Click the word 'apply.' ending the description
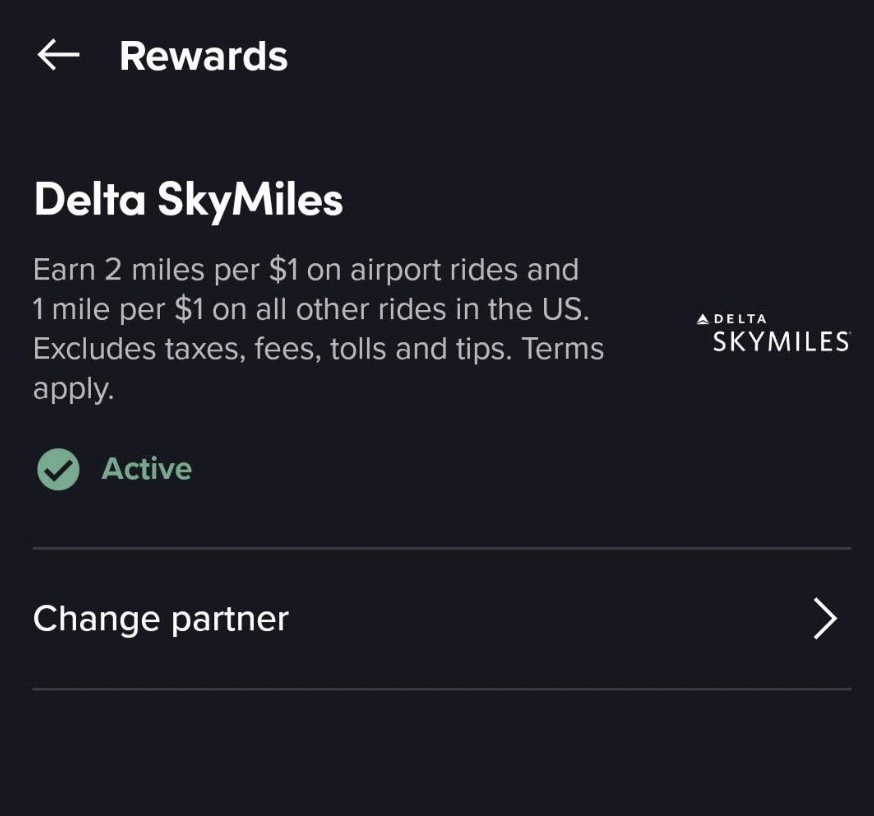Screen dimensions: 874x816 [x=73, y=390]
